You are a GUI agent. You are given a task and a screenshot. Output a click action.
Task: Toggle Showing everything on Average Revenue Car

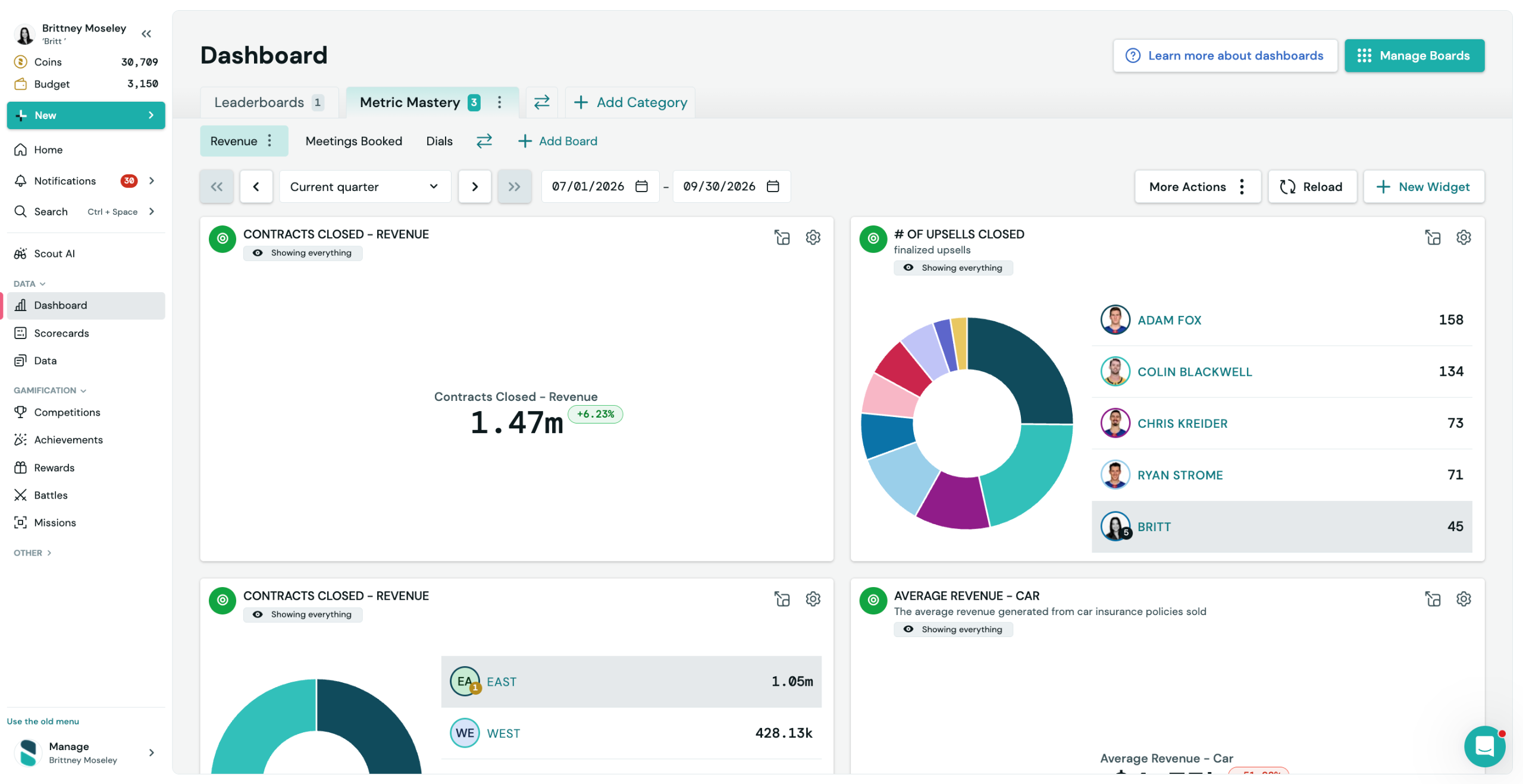point(953,629)
